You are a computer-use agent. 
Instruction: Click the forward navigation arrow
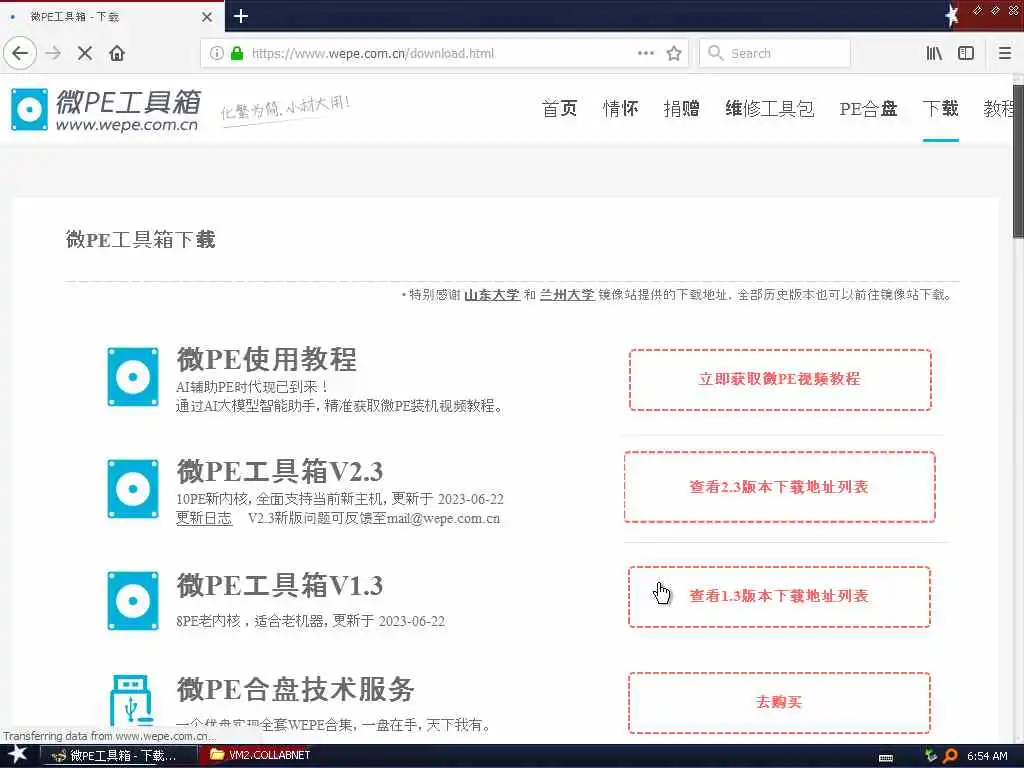(54, 54)
